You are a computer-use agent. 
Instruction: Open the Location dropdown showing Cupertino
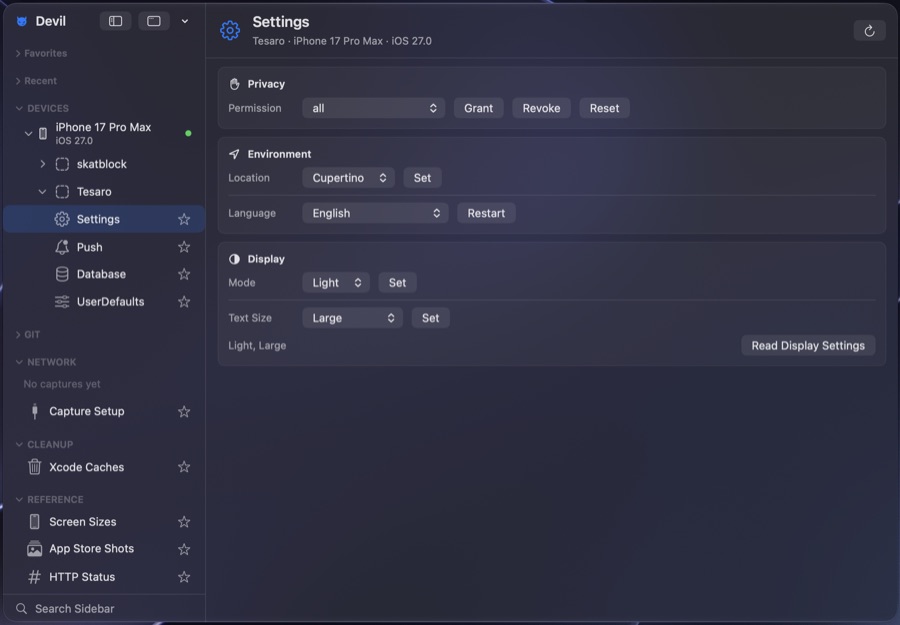pos(348,178)
